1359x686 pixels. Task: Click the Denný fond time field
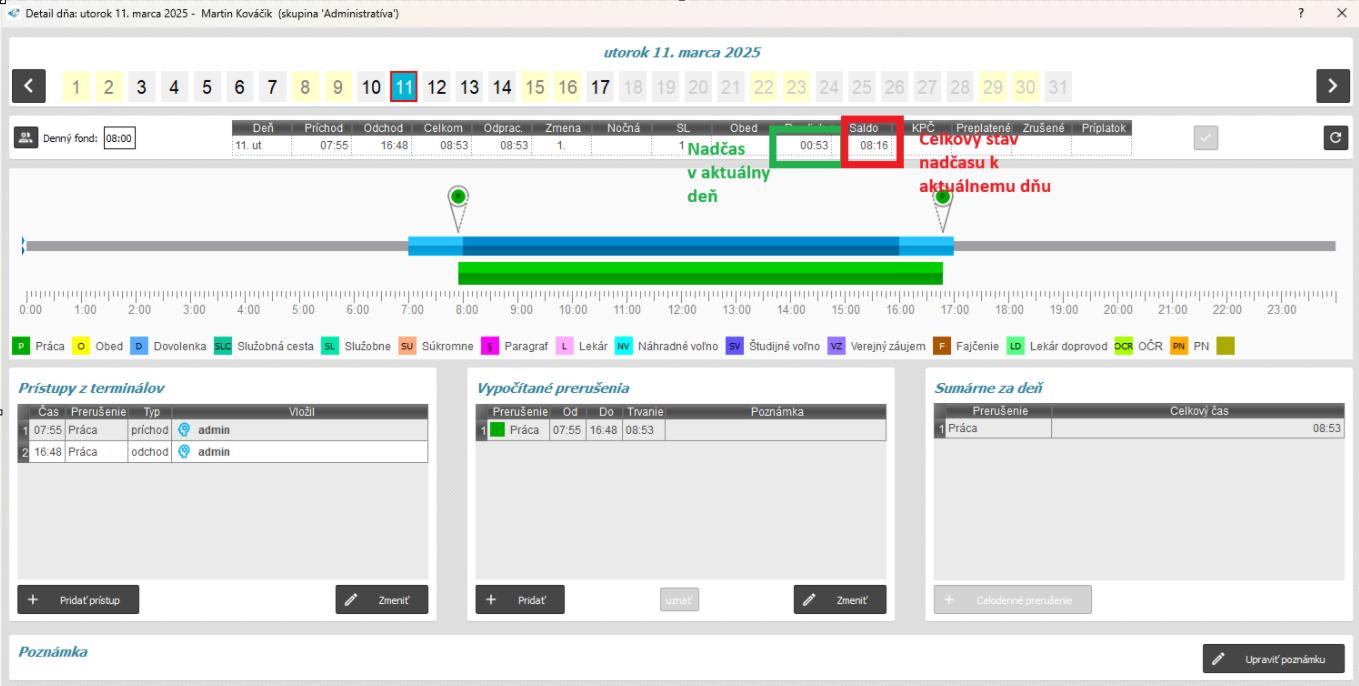click(x=119, y=139)
